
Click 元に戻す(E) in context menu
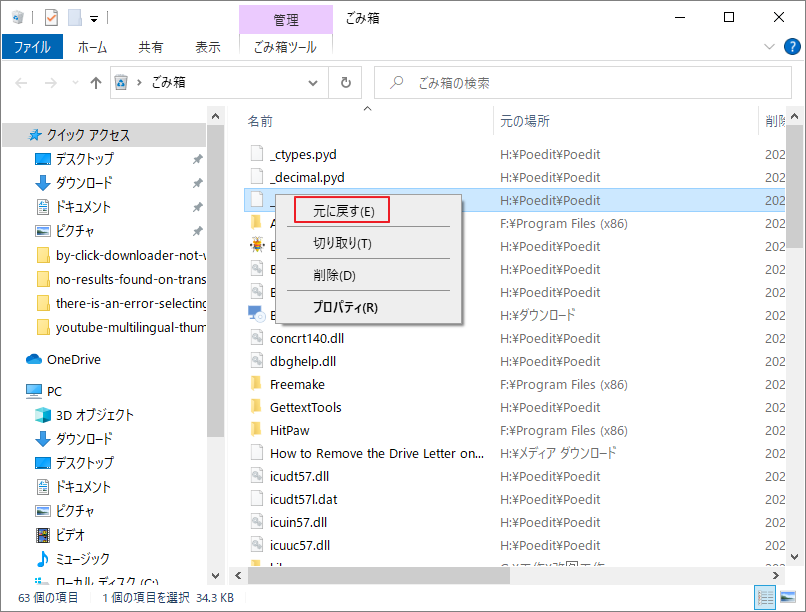[x=343, y=211]
